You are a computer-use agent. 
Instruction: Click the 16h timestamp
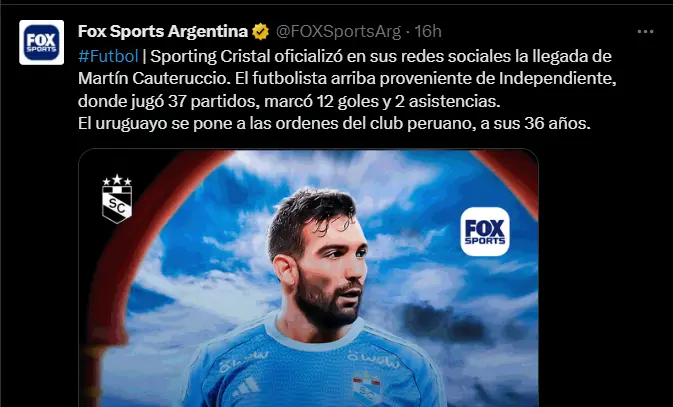pyautogui.click(x=428, y=31)
